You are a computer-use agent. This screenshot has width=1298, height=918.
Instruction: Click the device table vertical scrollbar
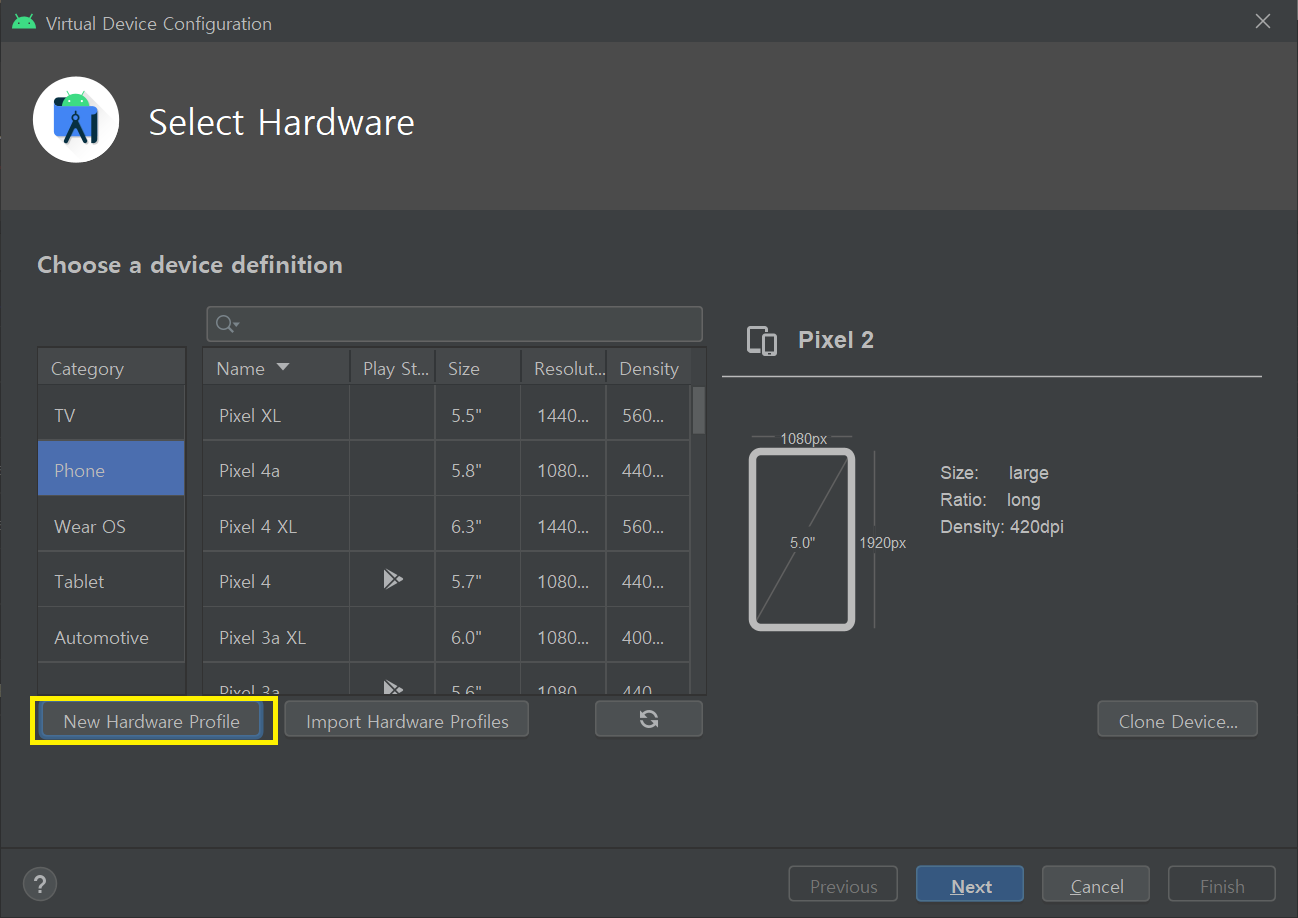698,410
